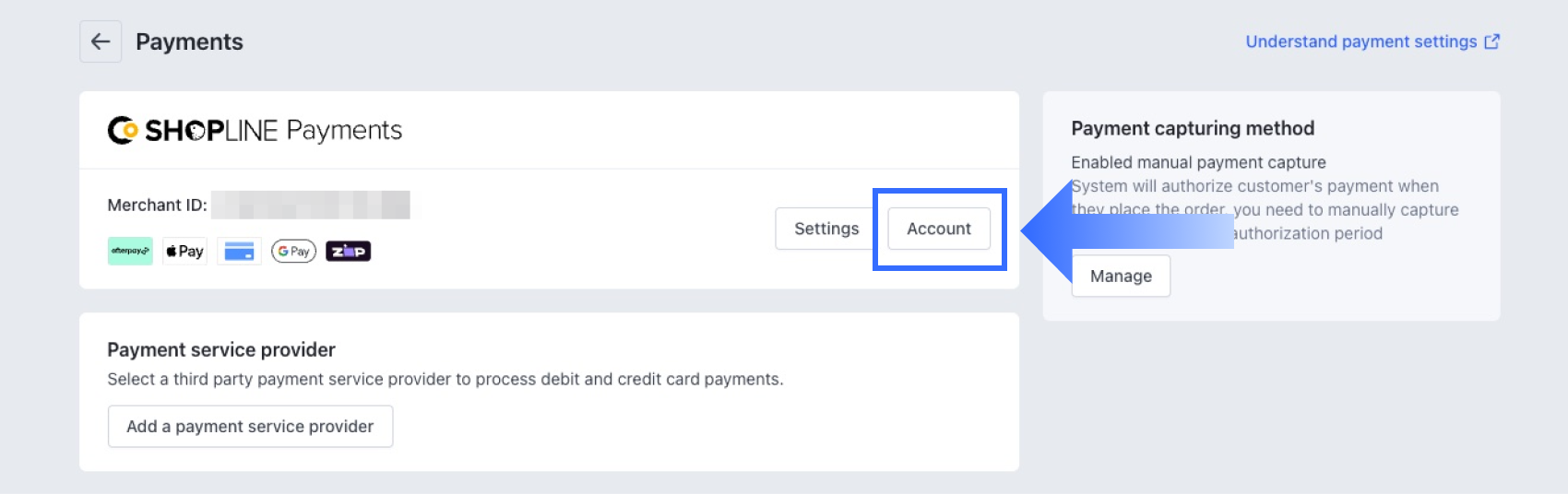Click the Apple Pay icon

click(184, 251)
